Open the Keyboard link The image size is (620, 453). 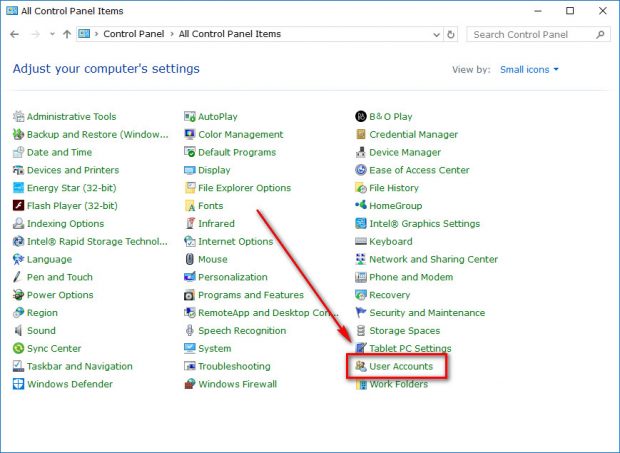(391, 241)
